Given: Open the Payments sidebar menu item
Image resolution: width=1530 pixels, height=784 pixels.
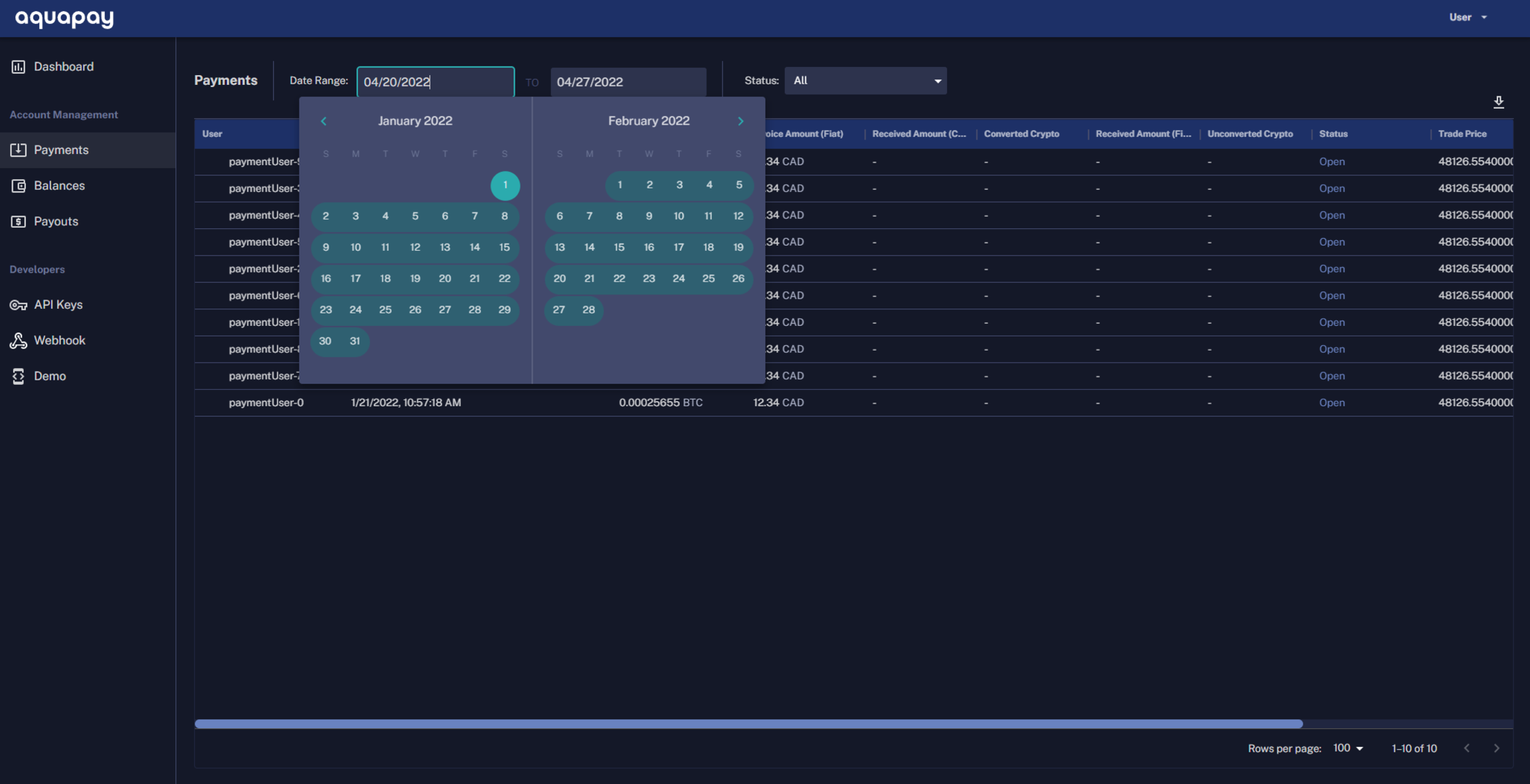Looking at the screenshot, I should click(61, 150).
